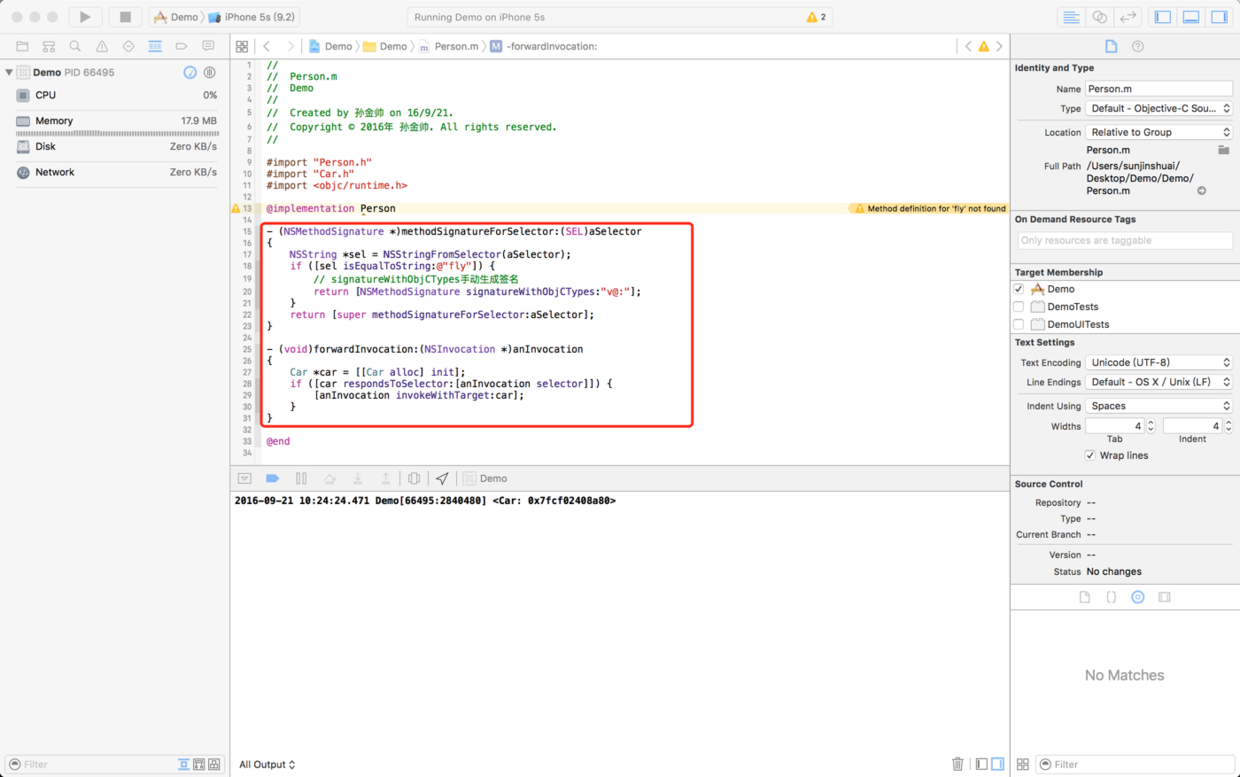
Task: Open the Line Endings dropdown
Action: [x=1159, y=382]
